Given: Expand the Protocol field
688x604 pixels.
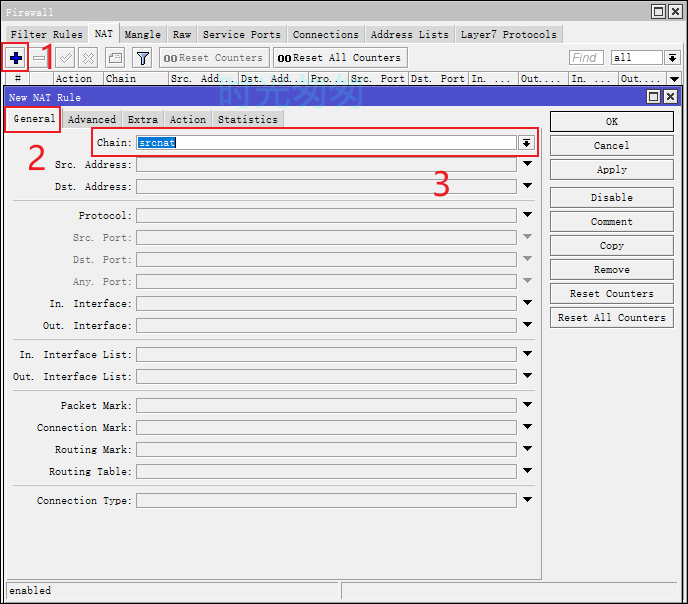Looking at the screenshot, I should tap(527, 214).
